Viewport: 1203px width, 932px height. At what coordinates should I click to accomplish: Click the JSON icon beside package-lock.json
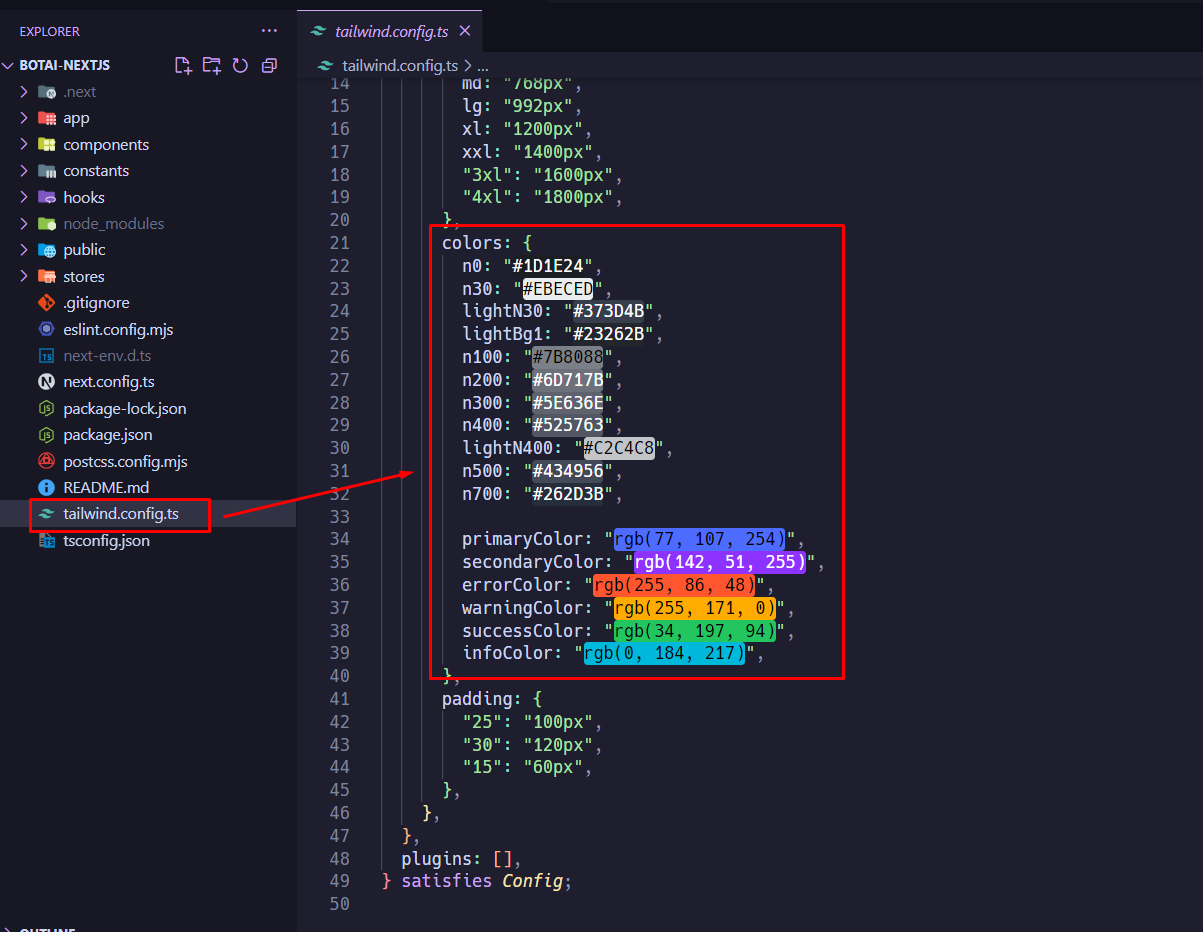click(46, 409)
